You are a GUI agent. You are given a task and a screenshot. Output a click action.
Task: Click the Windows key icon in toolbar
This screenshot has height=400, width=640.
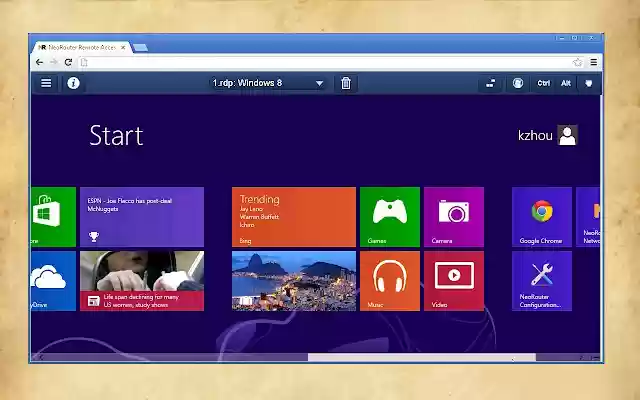(589, 83)
